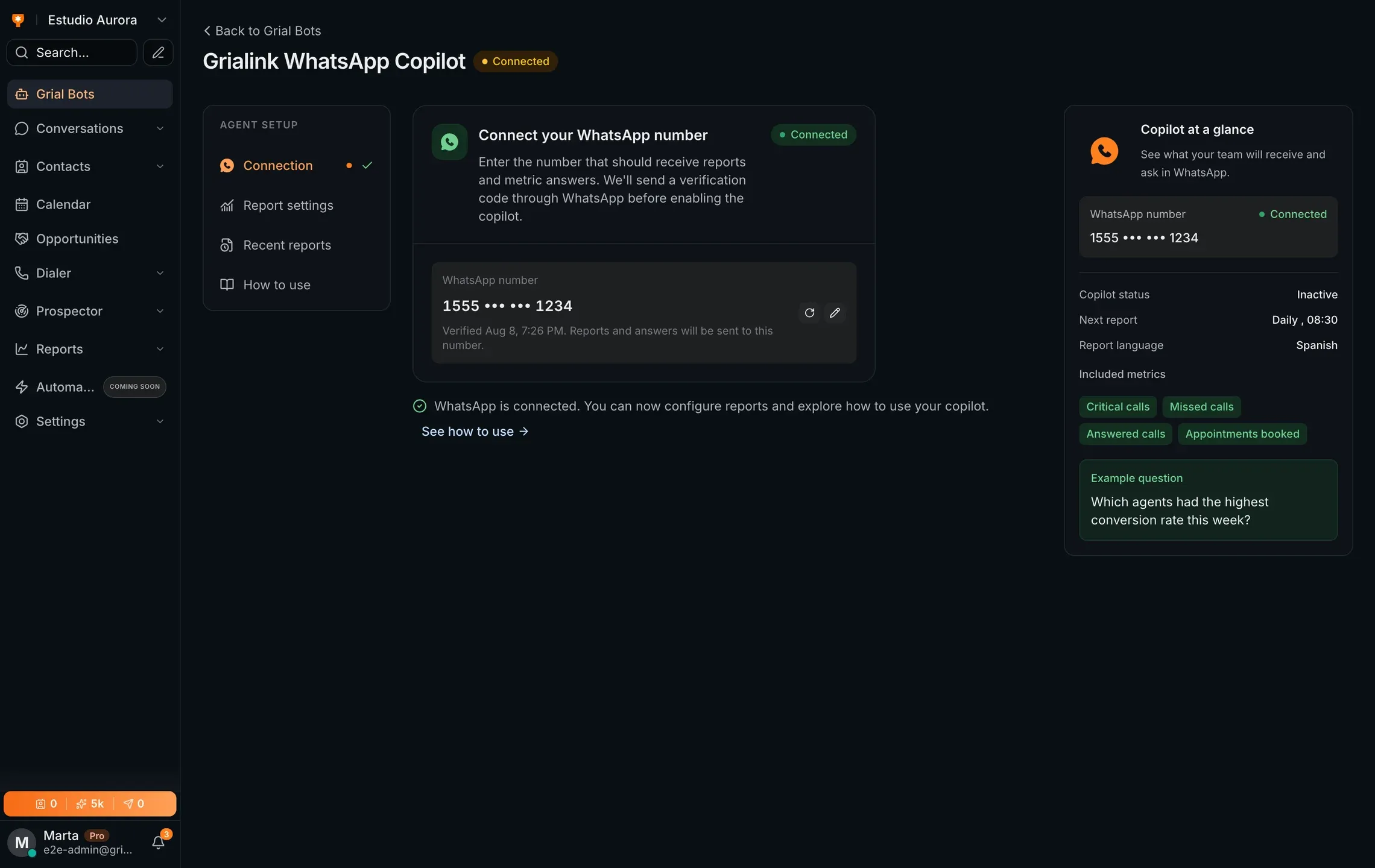Open the compose pencil icon beside search
The image size is (1375, 868).
[x=158, y=52]
